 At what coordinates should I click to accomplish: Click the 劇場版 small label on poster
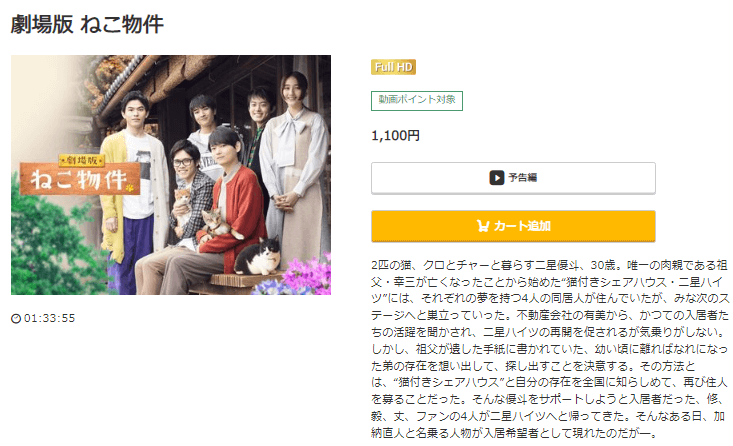click(x=82, y=160)
